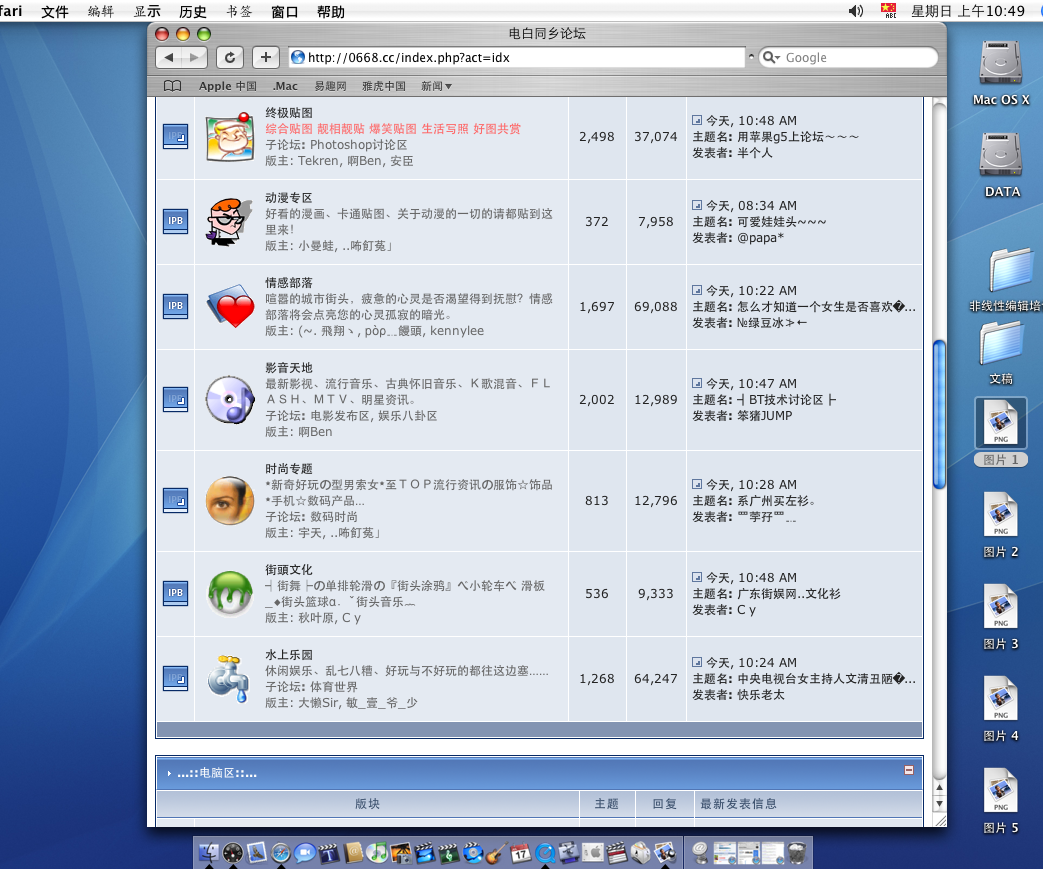
Task: Click the water faucet icon for 水上乐园
Action: [229, 678]
